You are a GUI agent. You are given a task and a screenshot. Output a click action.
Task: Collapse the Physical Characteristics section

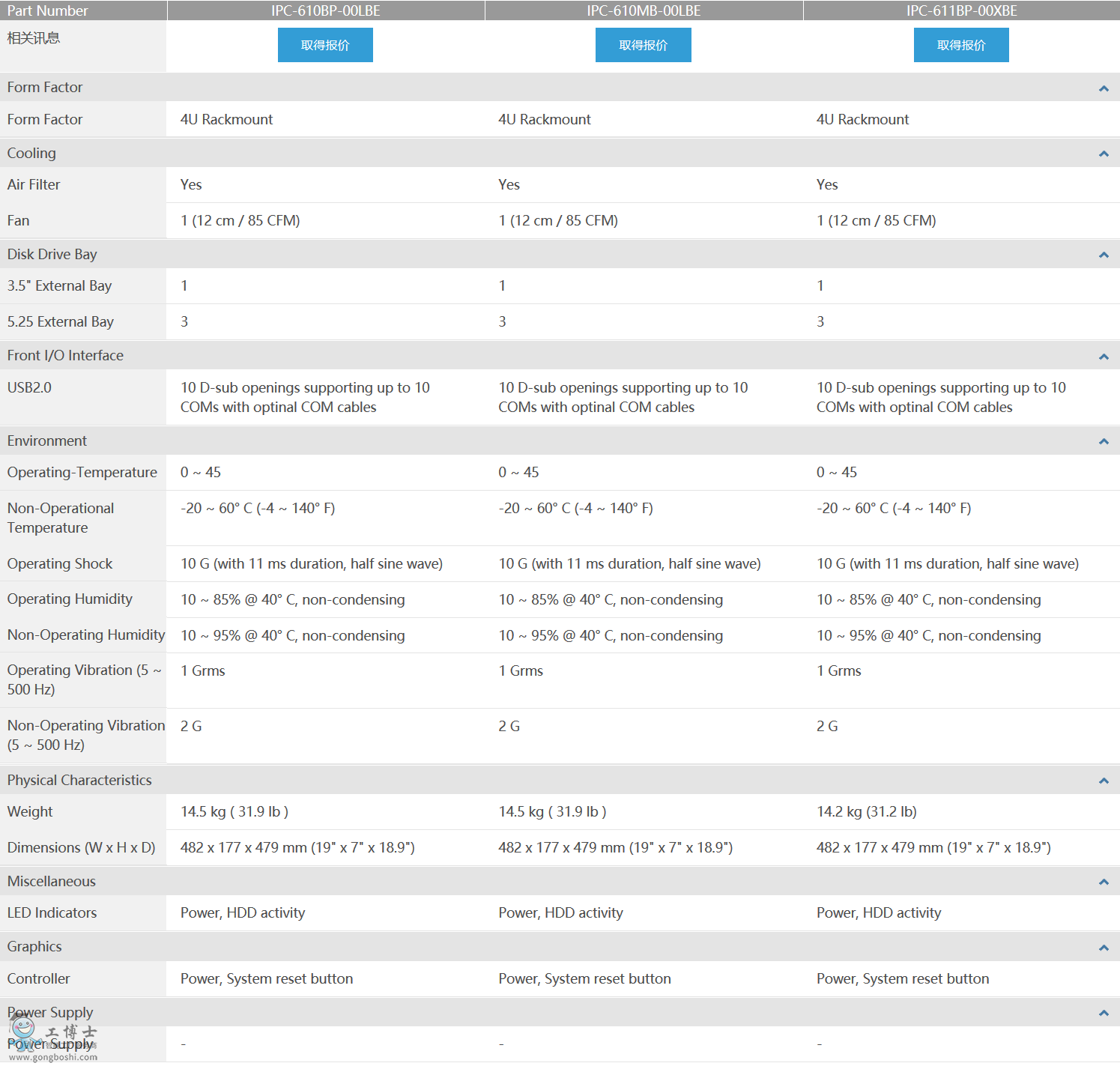click(x=1103, y=781)
